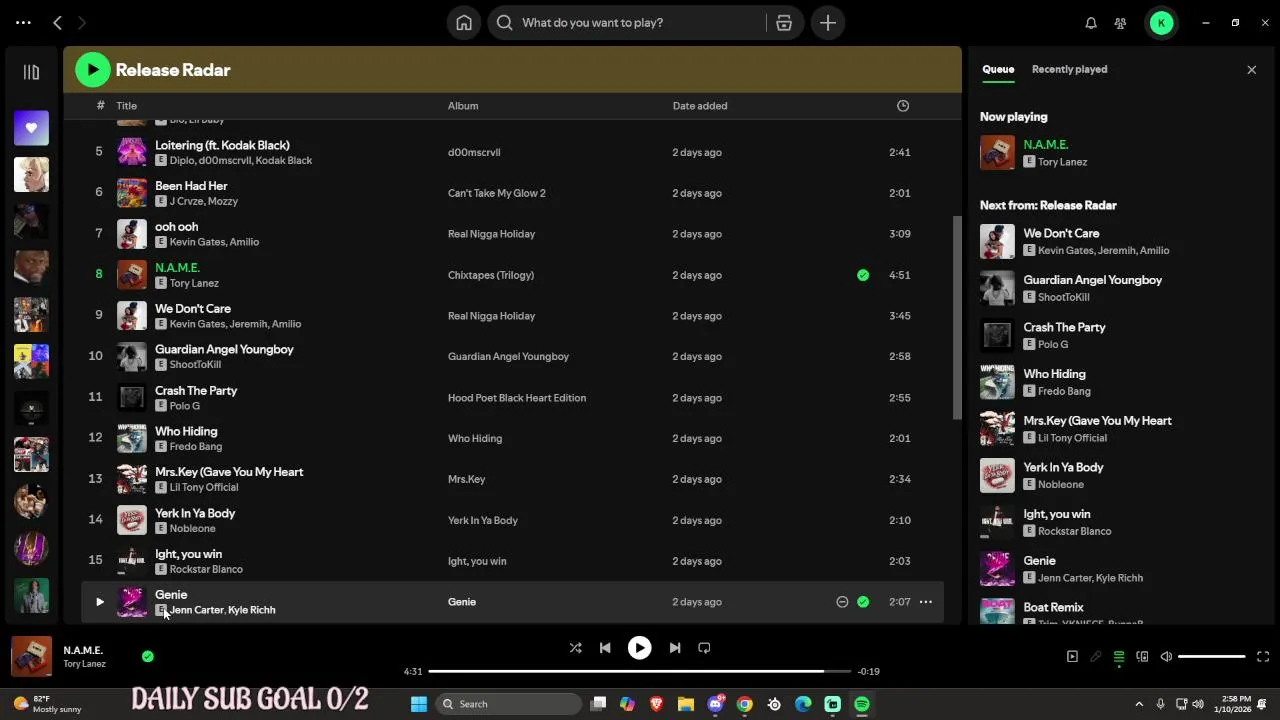The height and width of the screenshot is (720, 1280).
Task: Open Brave browser from taskbar
Action: pyautogui.click(x=656, y=704)
